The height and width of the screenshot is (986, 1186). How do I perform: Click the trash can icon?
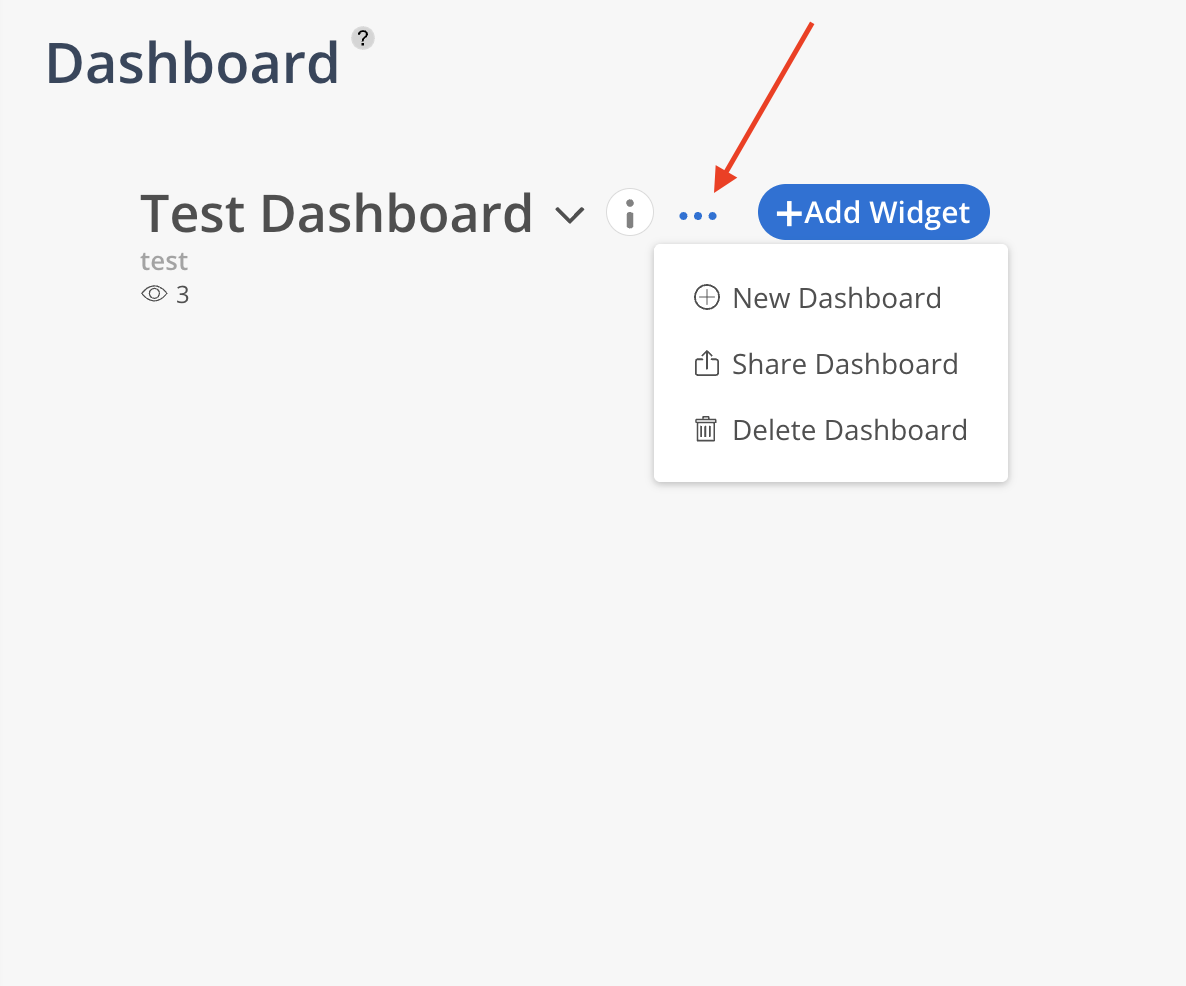(706, 430)
